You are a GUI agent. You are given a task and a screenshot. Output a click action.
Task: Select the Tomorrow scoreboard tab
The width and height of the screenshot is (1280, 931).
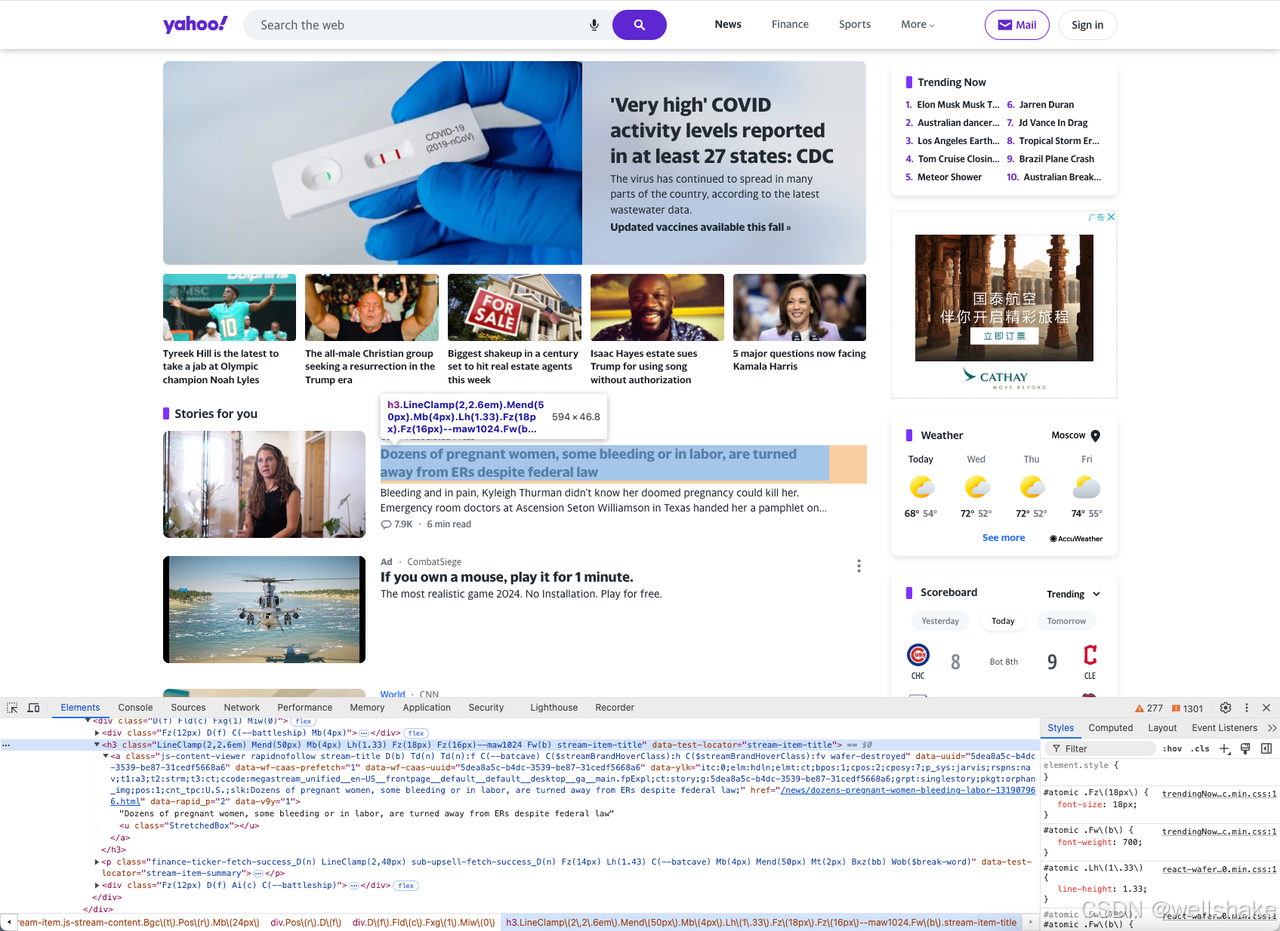tap(1066, 621)
